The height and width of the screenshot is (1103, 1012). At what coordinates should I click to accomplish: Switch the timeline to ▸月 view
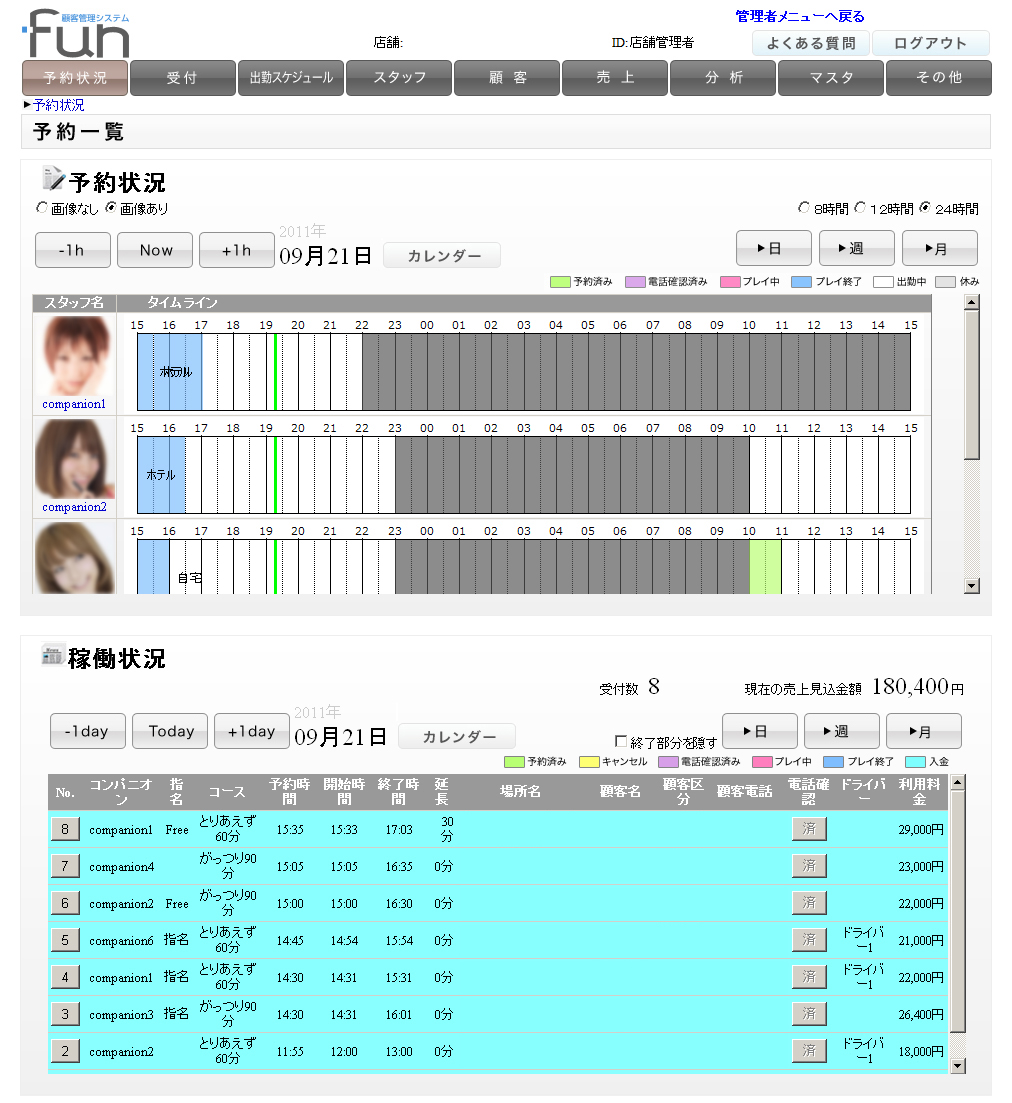(939, 249)
